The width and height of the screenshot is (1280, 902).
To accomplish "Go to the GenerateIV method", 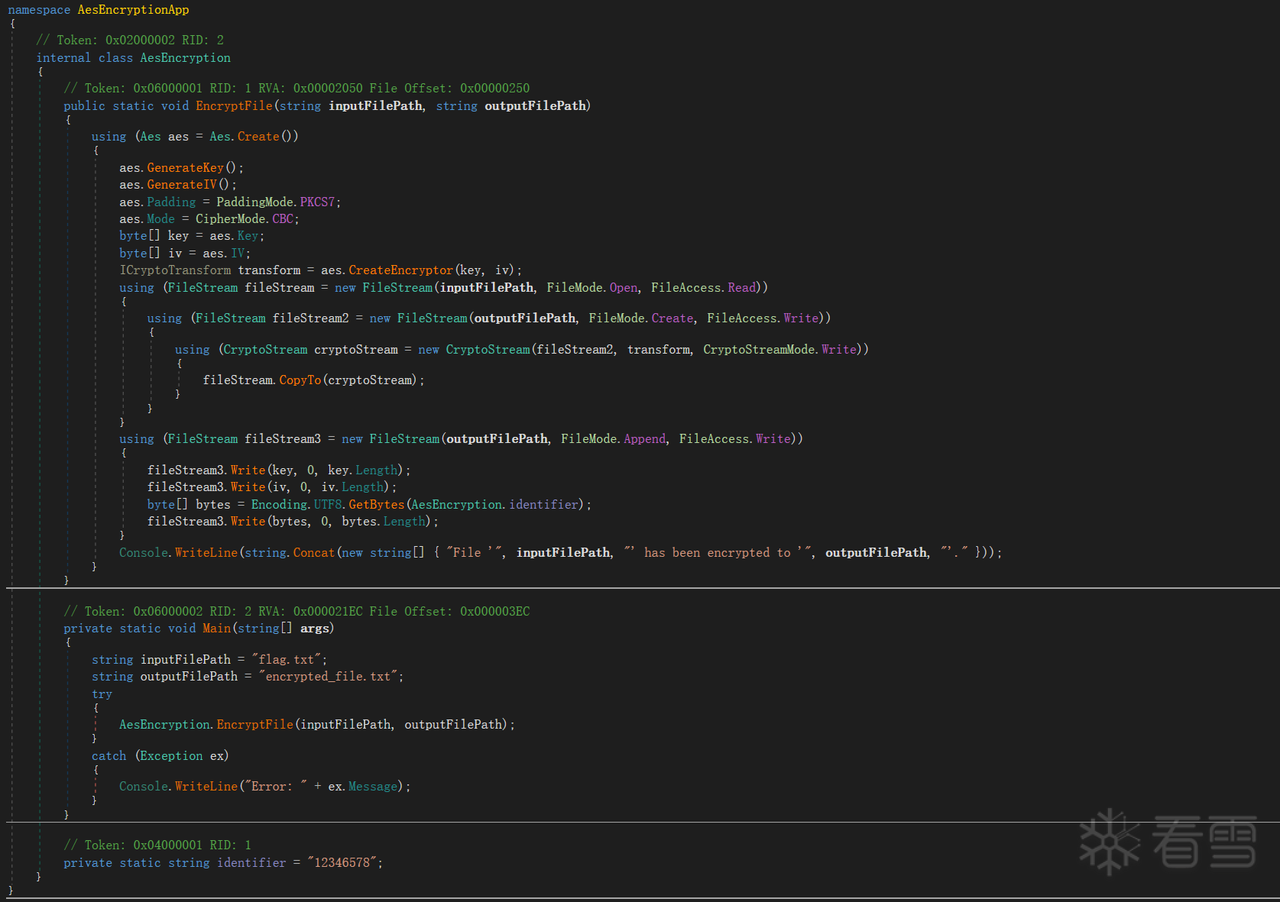I will coord(182,185).
